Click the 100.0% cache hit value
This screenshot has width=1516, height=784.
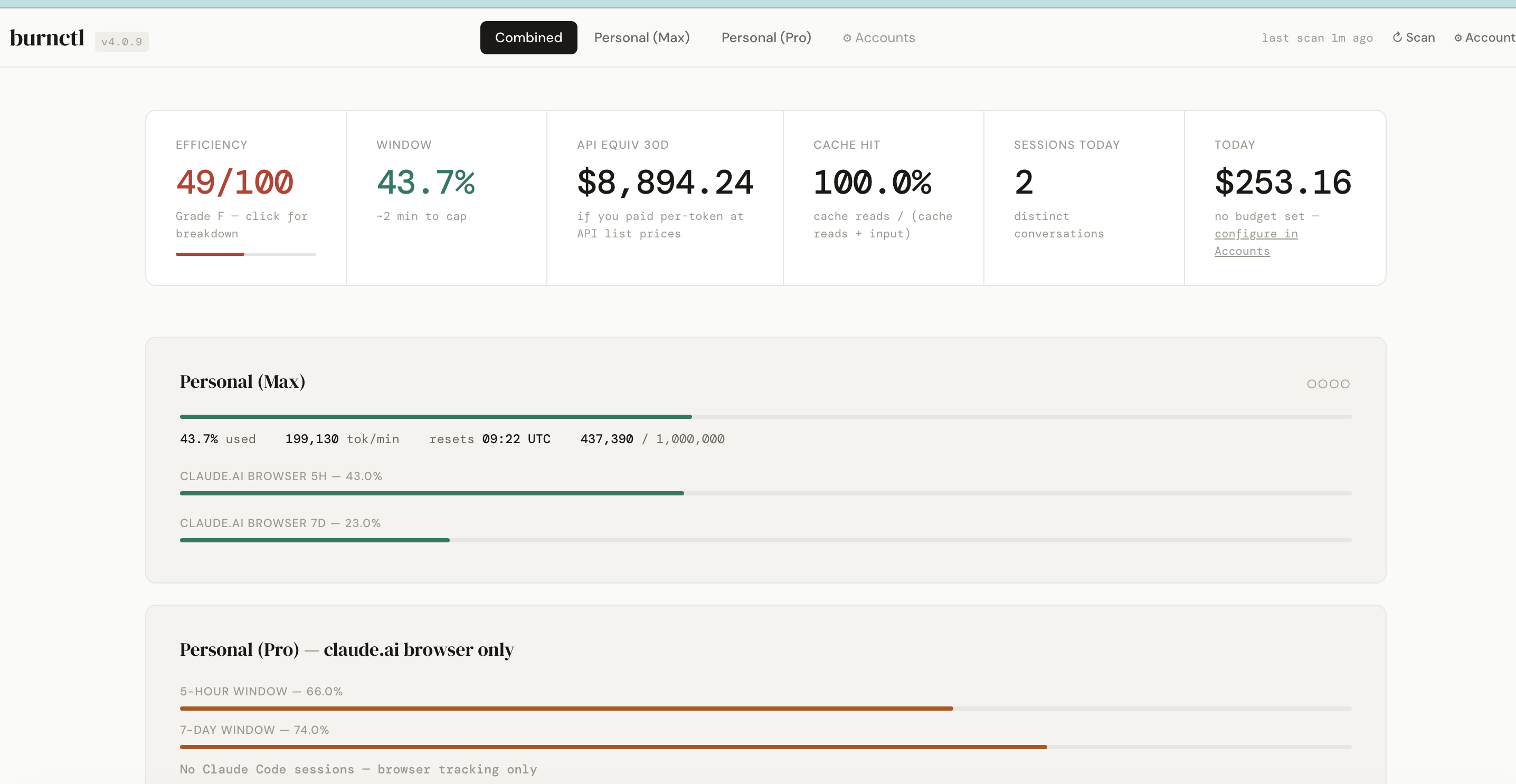(x=873, y=183)
